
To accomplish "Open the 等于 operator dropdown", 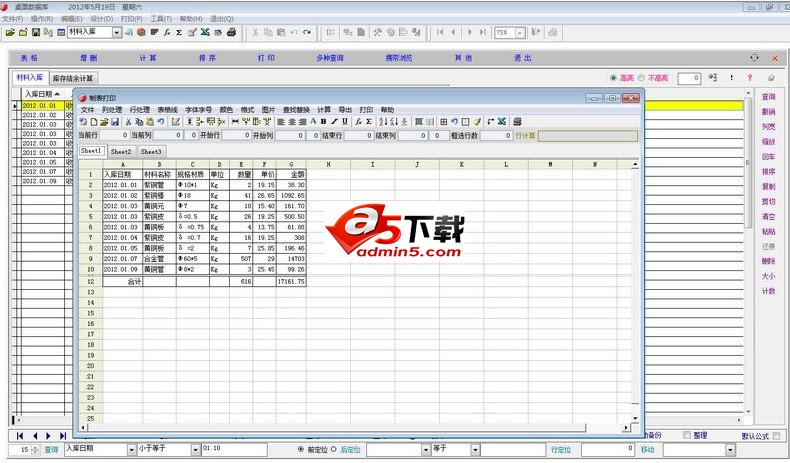I will point(475,449).
